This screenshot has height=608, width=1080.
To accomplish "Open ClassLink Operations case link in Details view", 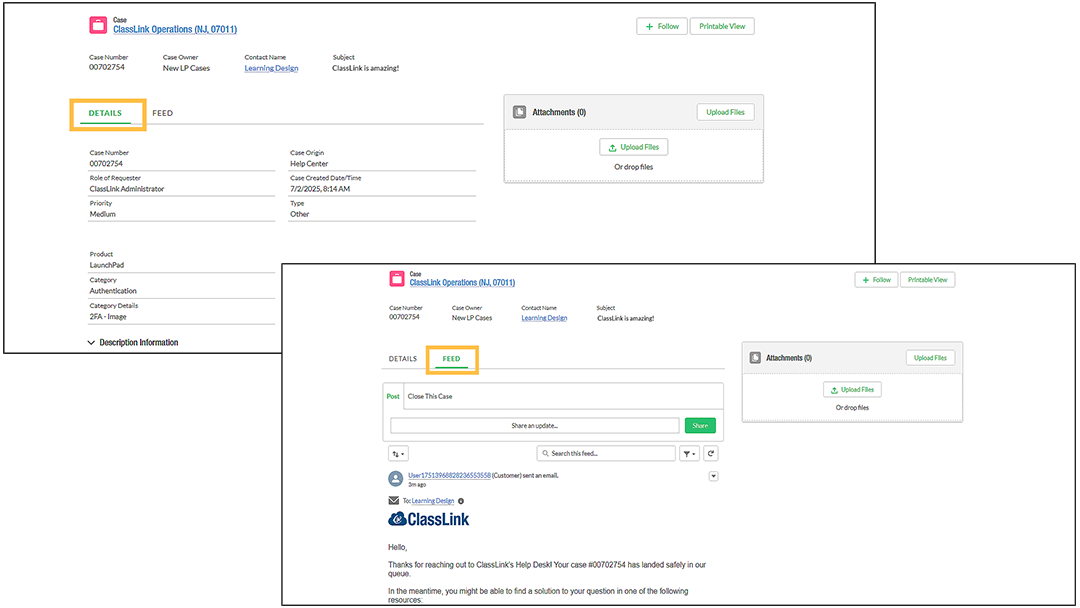I will point(175,30).
